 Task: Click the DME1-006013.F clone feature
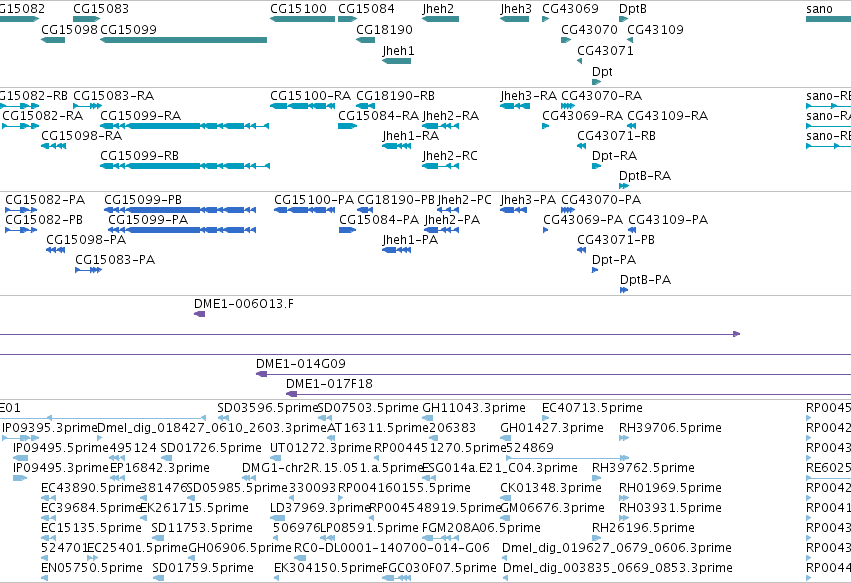pyautogui.click(x=200, y=314)
